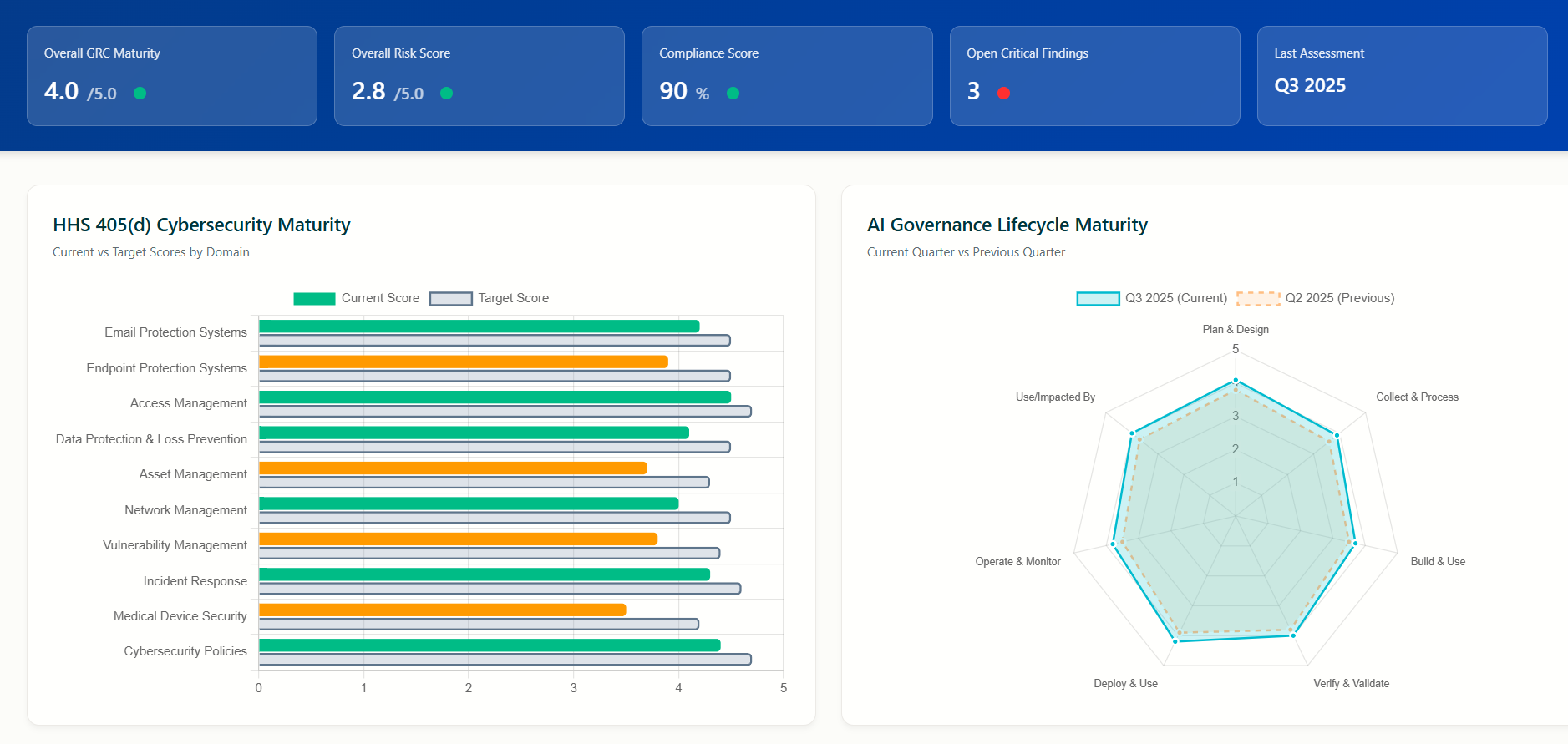The width and height of the screenshot is (1568, 744).
Task: Click Medical Device Security gray target bar
Action: (x=479, y=624)
